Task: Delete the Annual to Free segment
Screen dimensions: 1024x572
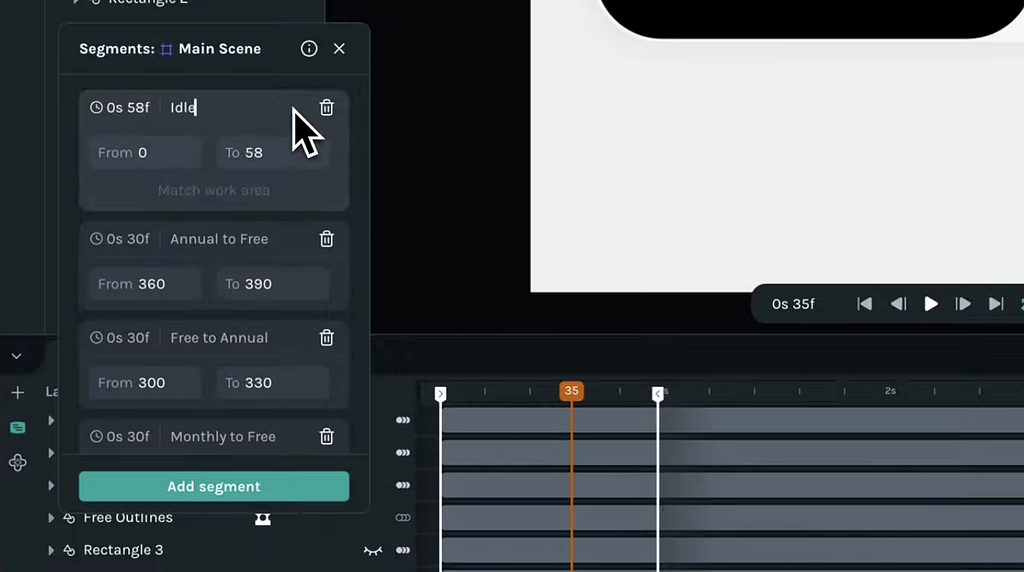Action: click(326, 239)
